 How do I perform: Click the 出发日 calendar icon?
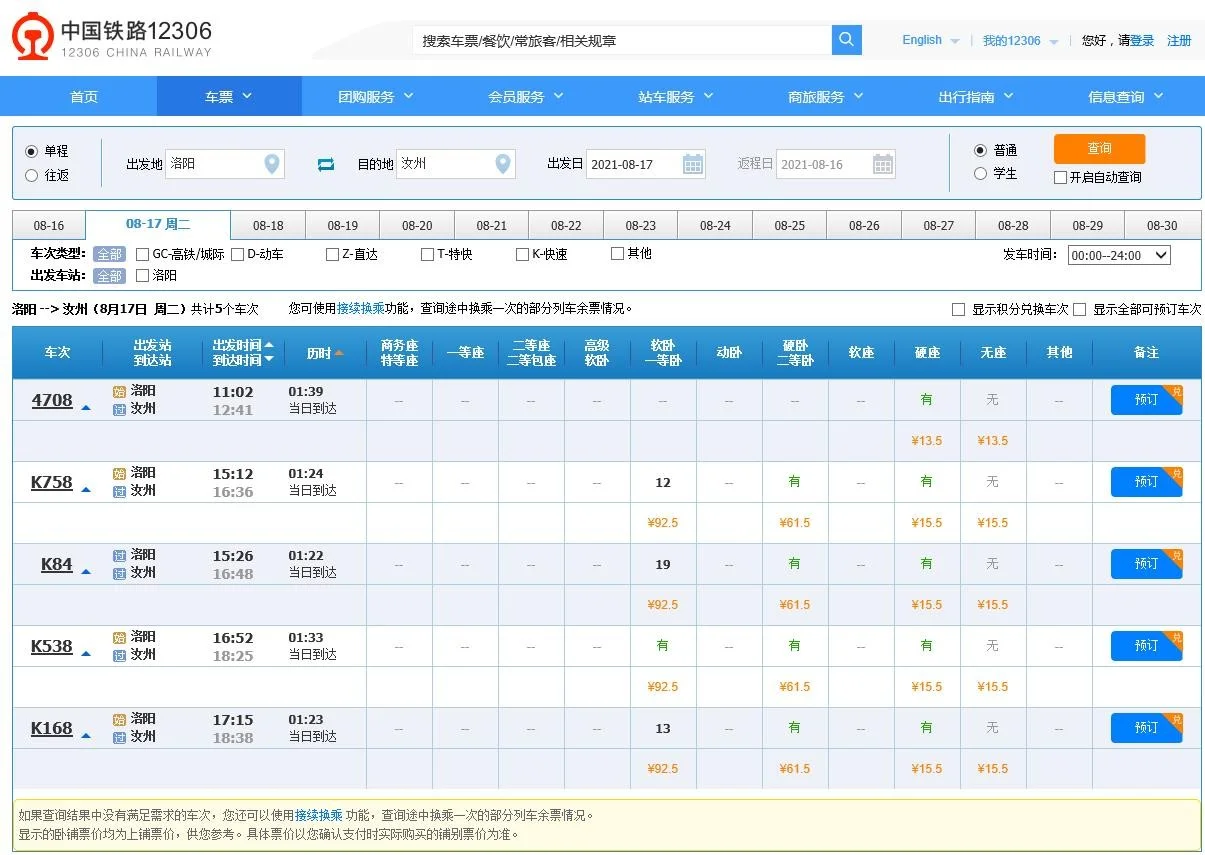(x=695, y=163)
